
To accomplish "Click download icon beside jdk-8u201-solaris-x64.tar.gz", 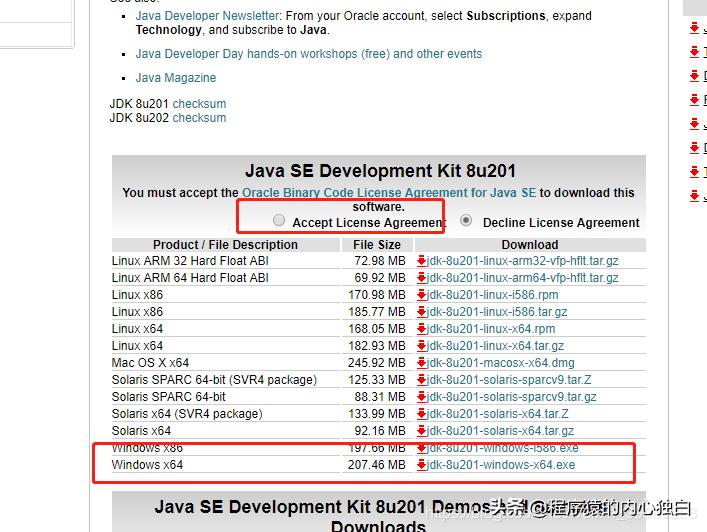I will 422,431.
